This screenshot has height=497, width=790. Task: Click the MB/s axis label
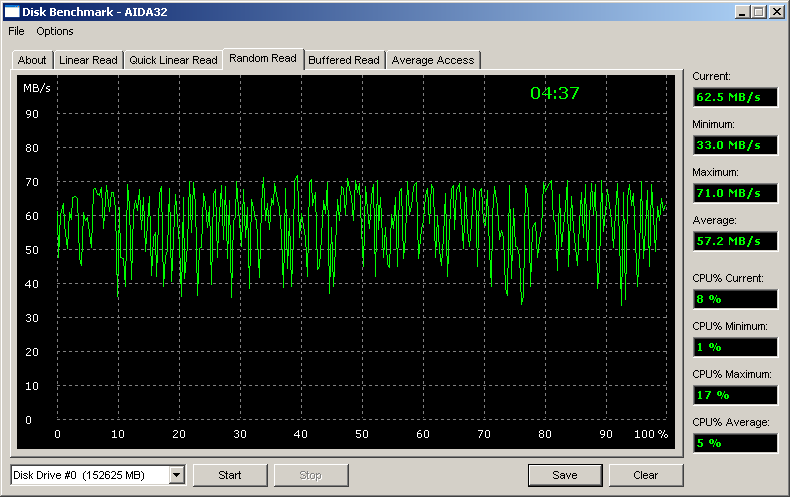tap(37, 88)
